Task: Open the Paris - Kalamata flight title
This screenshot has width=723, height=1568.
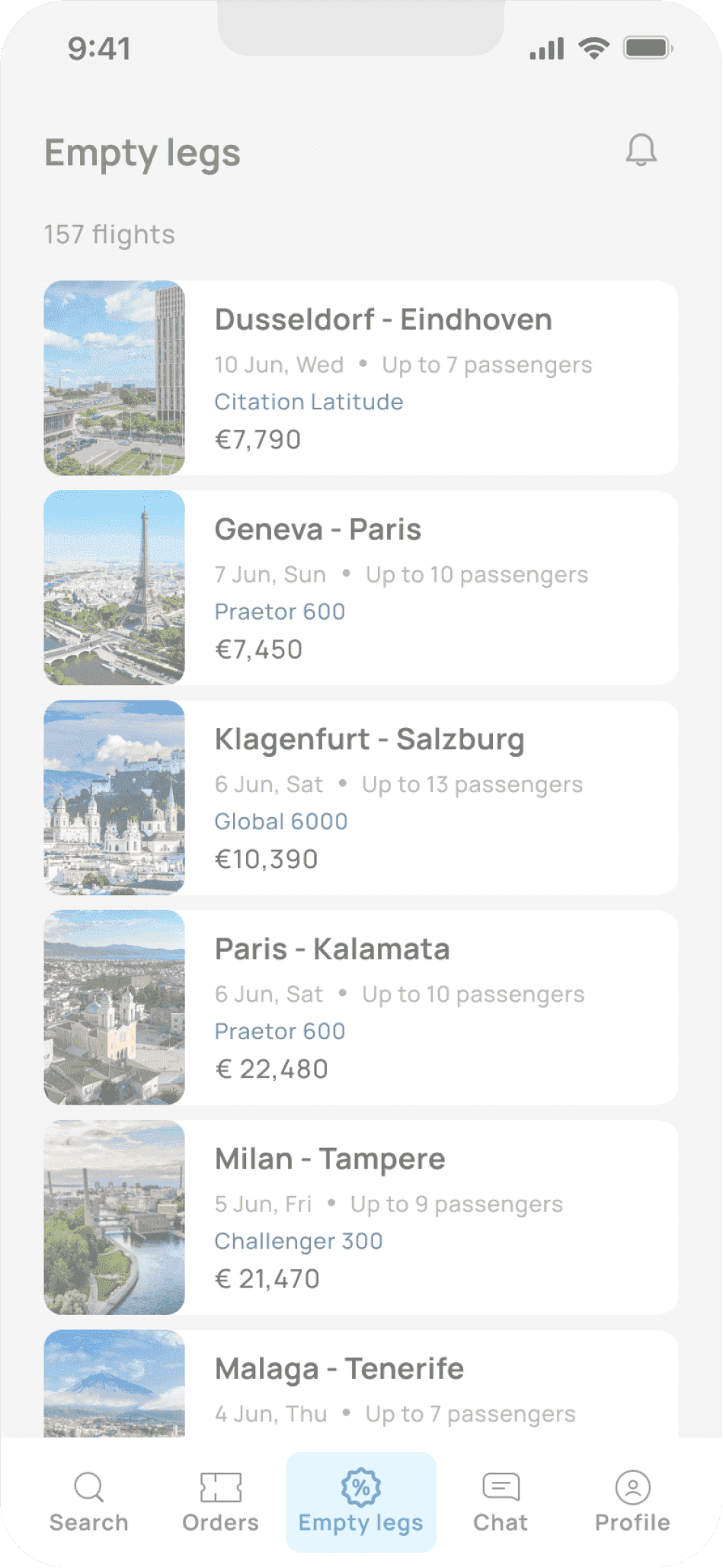Action: pos(332,949)
